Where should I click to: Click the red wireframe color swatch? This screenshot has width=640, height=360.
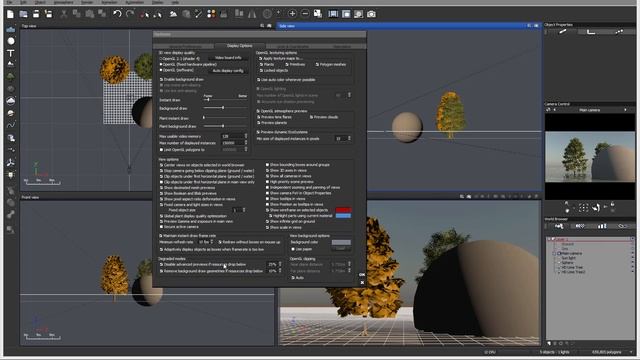(343, 210)
